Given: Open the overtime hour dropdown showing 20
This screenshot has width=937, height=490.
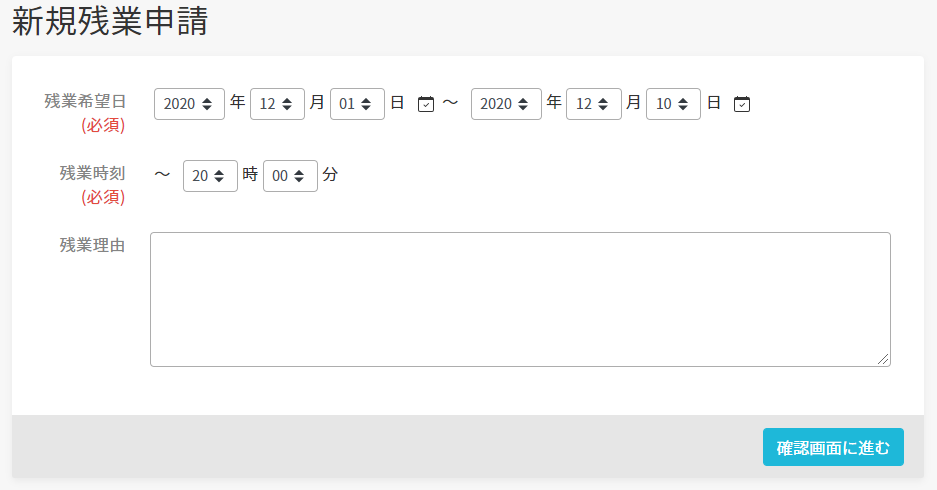Looking at the screenshot, I should pyautogui.click(x=210, y=176).
